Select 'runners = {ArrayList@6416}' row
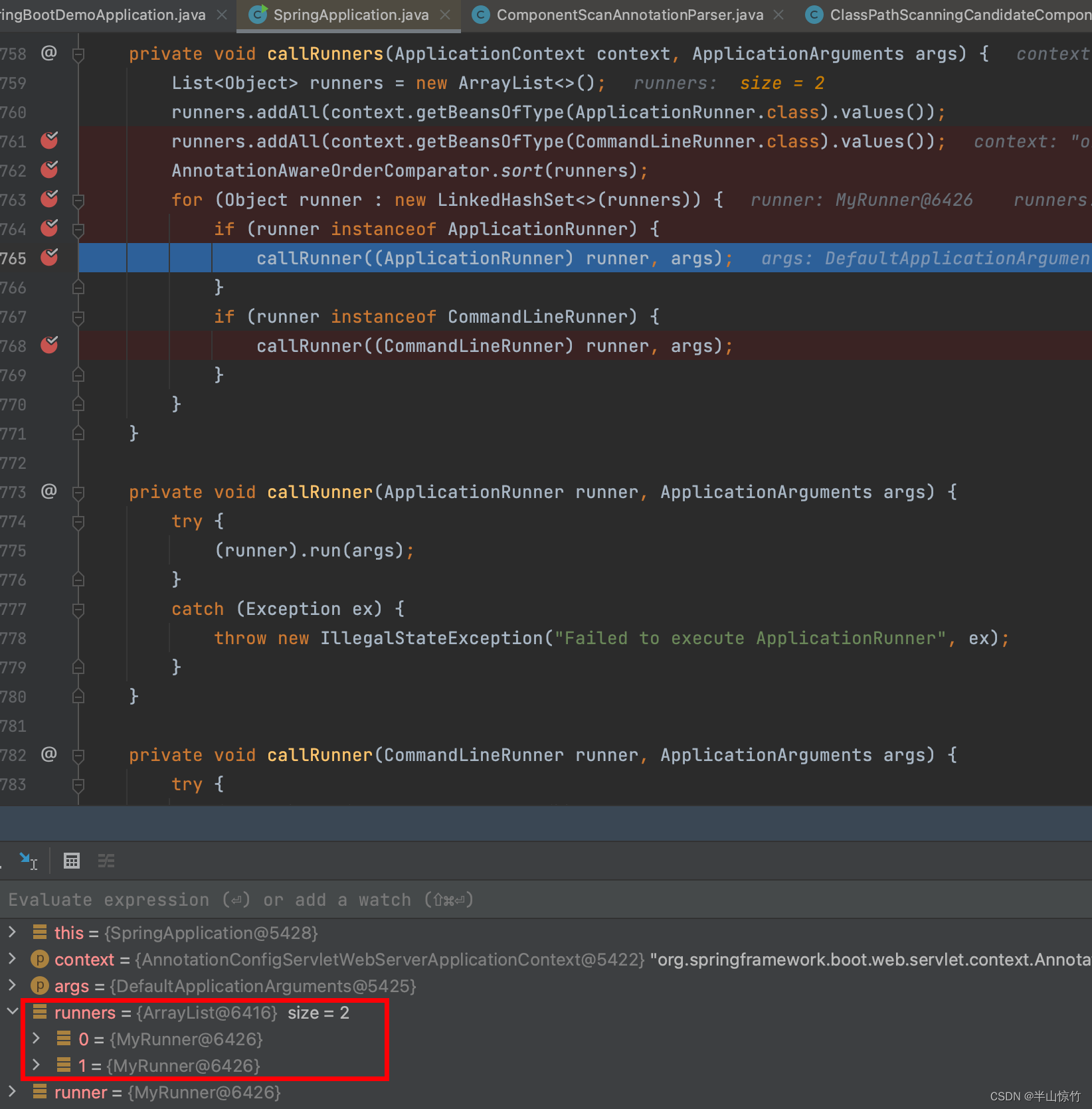 coord(546,1012)
